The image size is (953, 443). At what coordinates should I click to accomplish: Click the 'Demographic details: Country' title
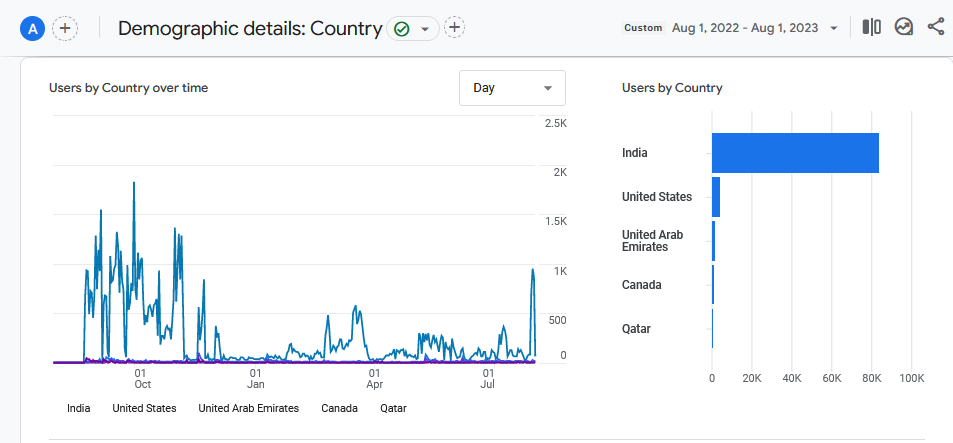pyautogui.click(x=250, y=28)
